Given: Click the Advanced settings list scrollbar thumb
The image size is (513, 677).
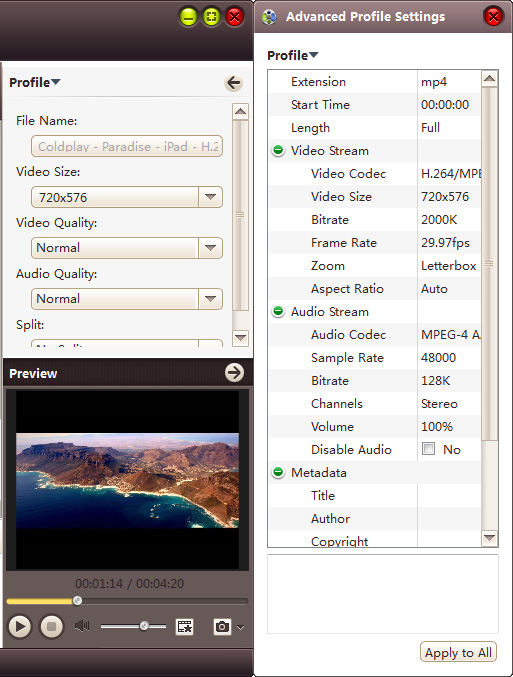Looking at the screenshot, I should coord(489,264).
